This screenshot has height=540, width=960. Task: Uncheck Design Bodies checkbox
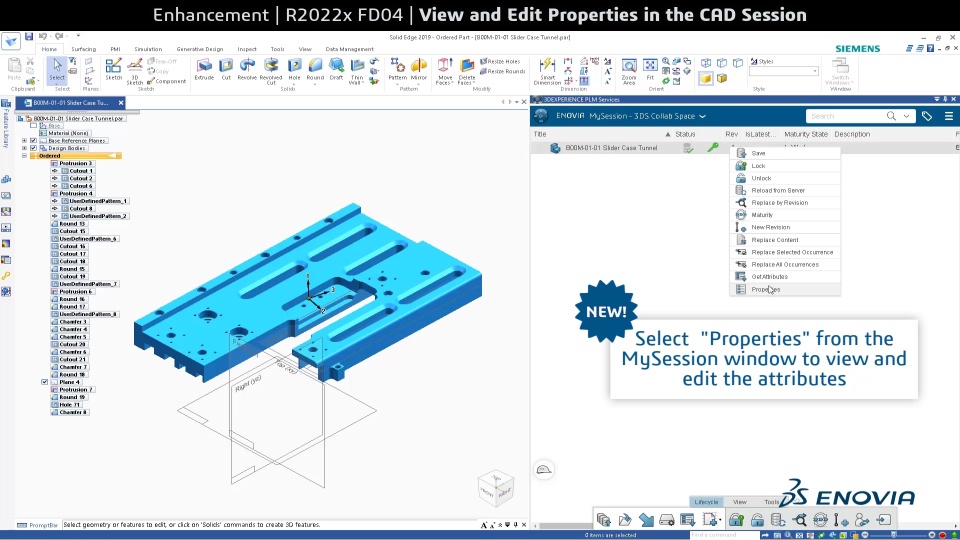[34, 148]
